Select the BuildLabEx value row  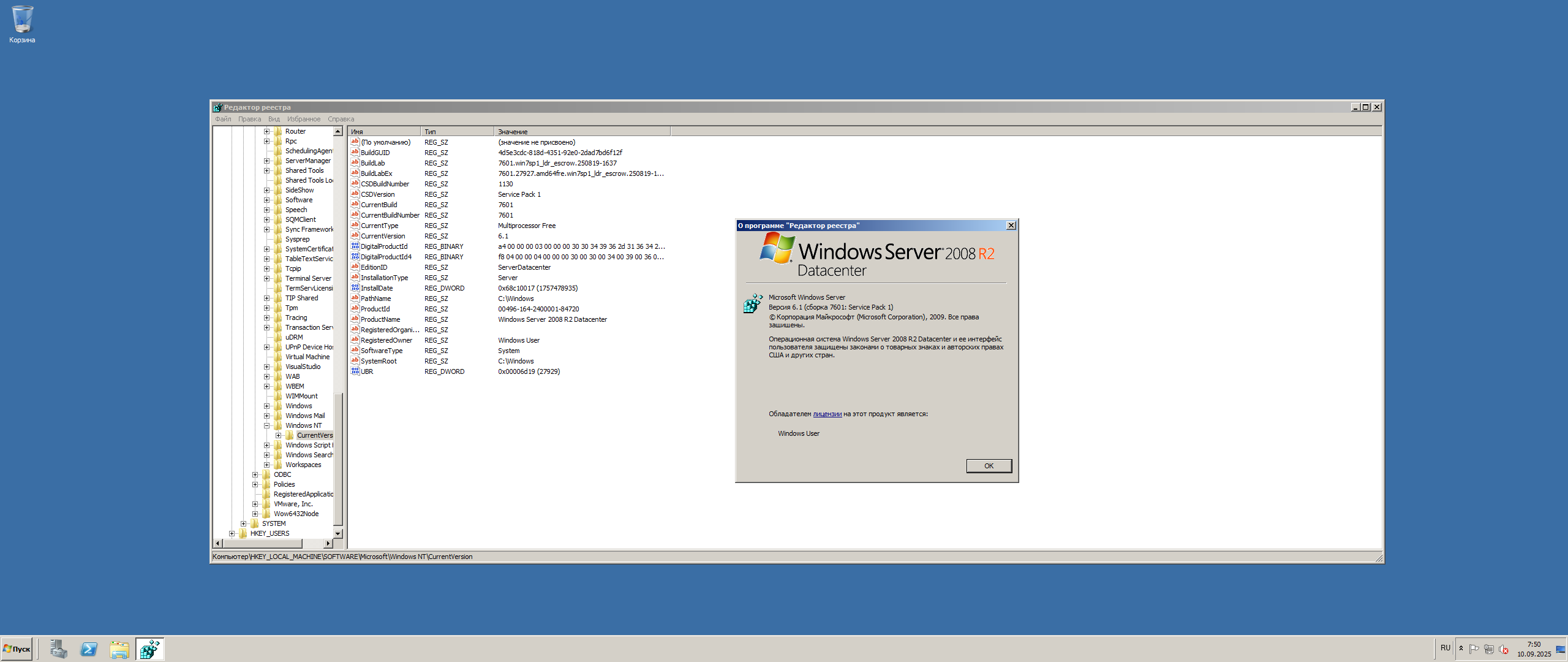(x=508, y=173)
